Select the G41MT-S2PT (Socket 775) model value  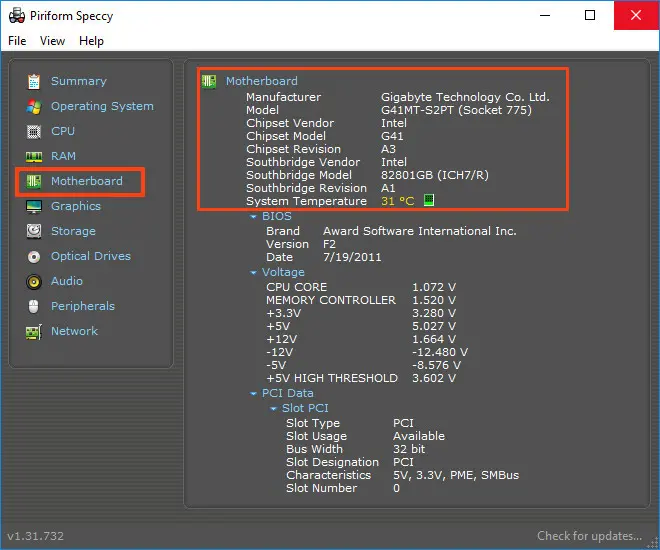[456, 110]
